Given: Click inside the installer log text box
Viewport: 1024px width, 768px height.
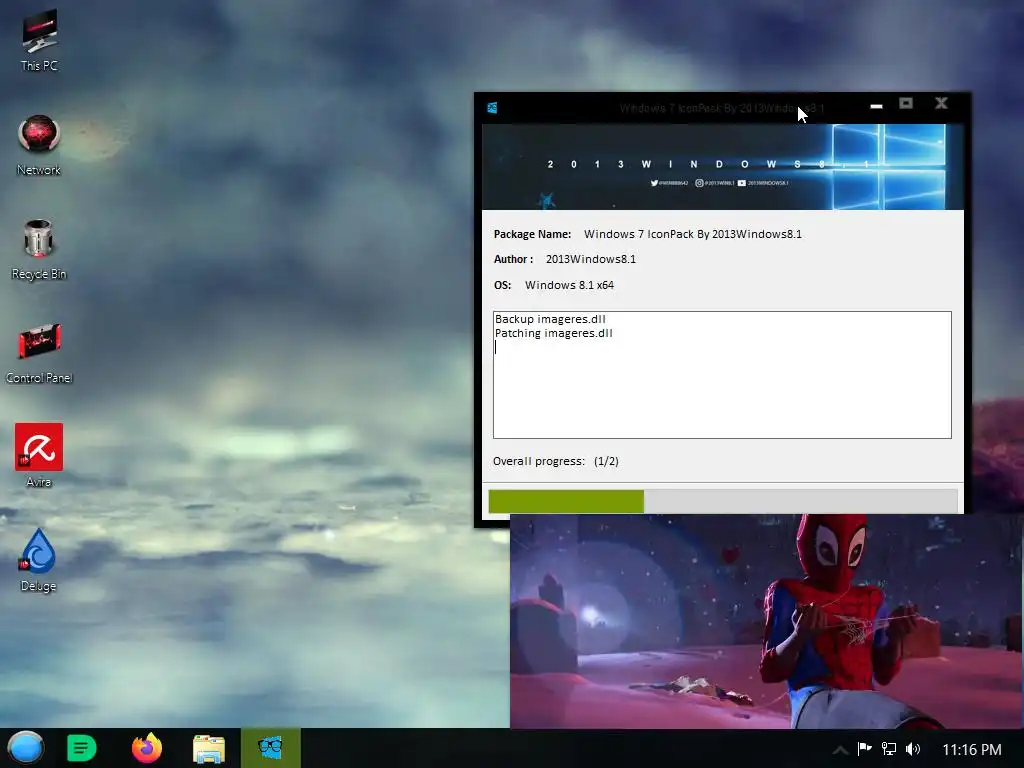Looking at the screenshot, I should 722,375.
